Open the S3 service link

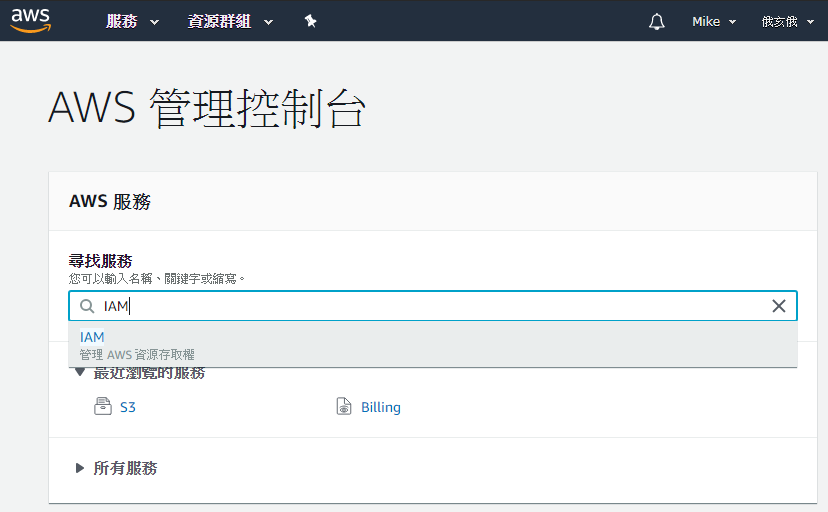128,407
